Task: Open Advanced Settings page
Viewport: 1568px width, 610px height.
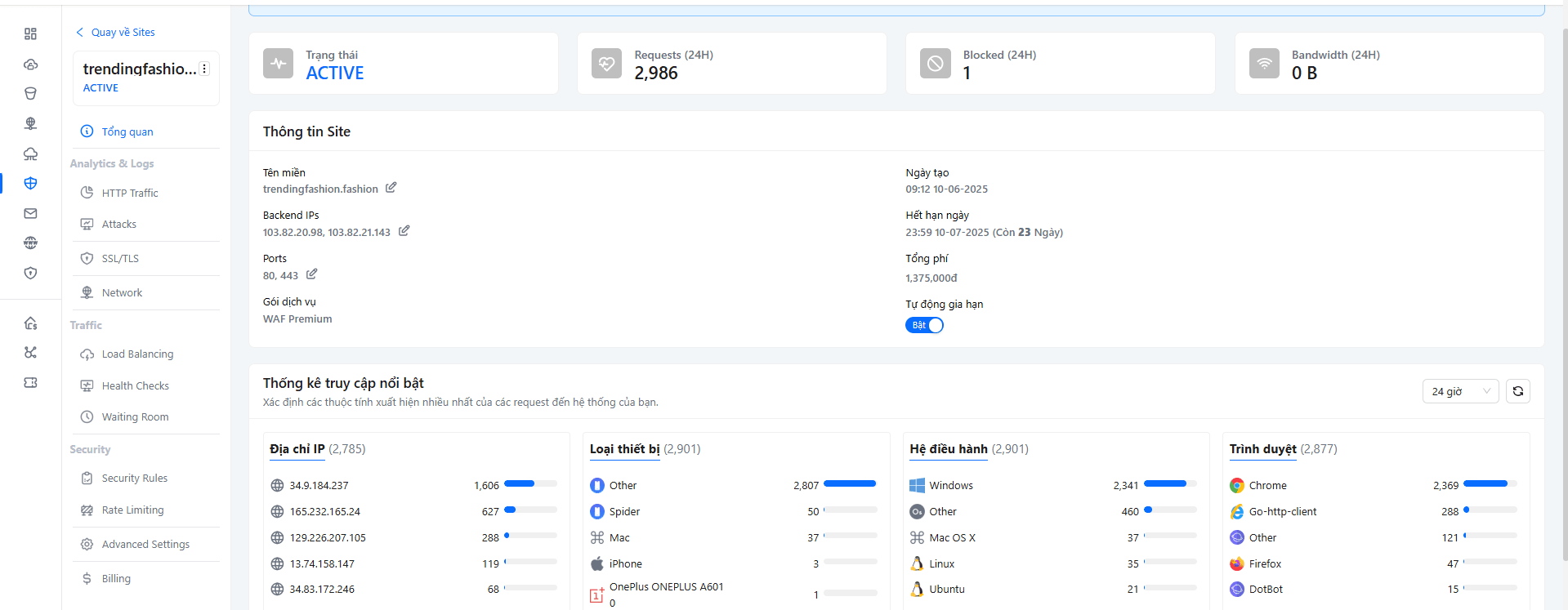Action: click(x=145, y=544)
